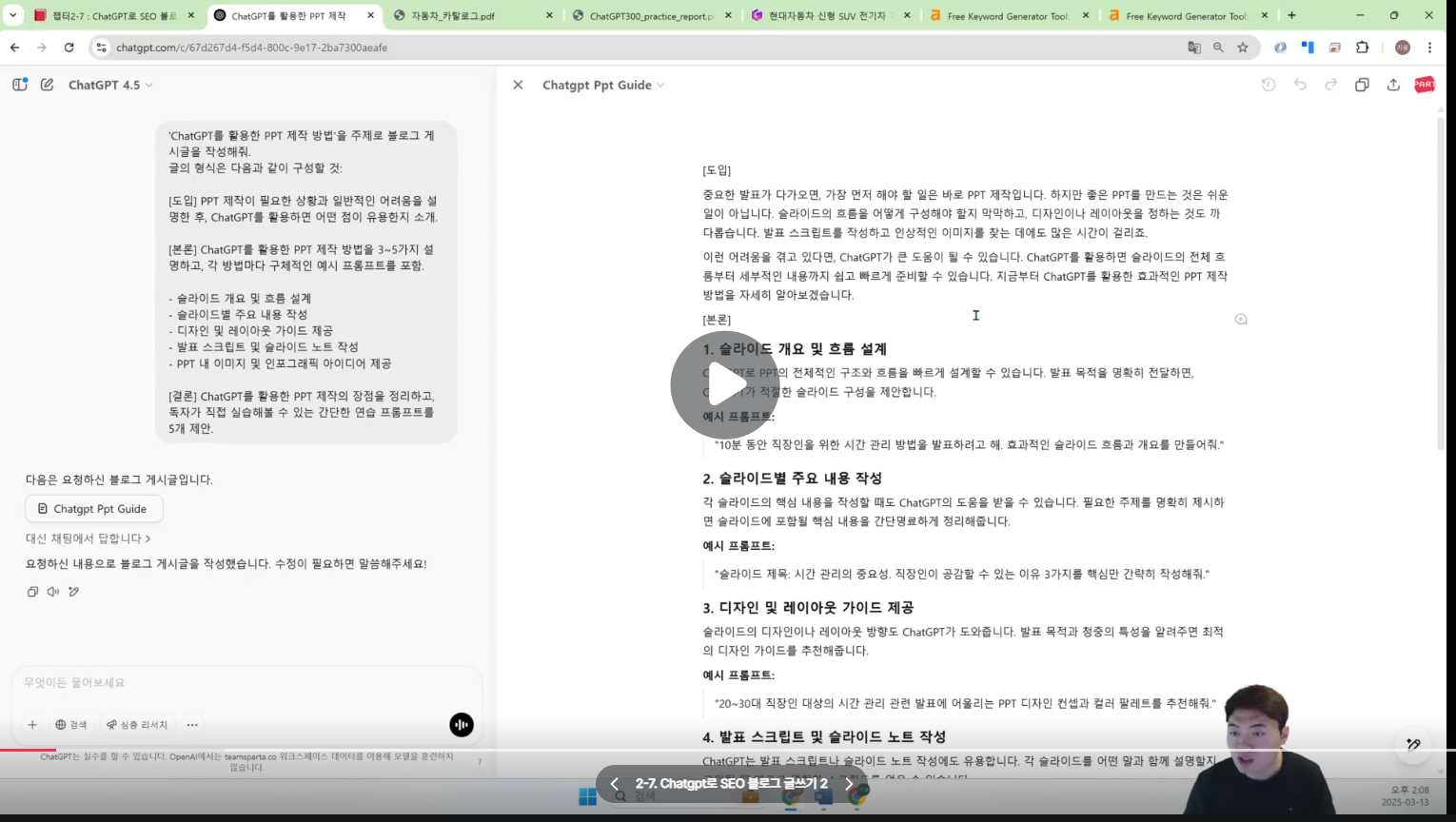Read the response aloud with speaker icon
Viewport: 1456px width, 822px height.
click(x=53, y=592)
